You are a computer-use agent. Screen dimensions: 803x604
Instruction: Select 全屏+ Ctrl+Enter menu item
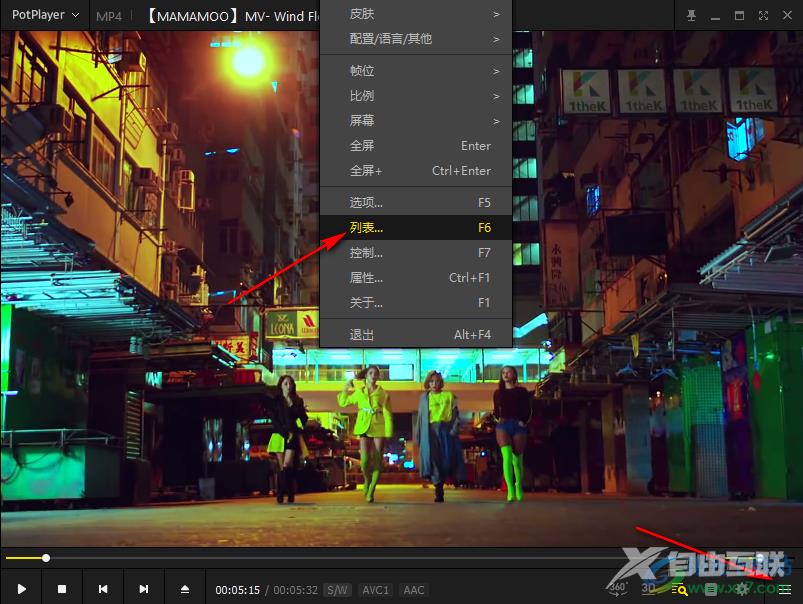[x=416, y=171]
